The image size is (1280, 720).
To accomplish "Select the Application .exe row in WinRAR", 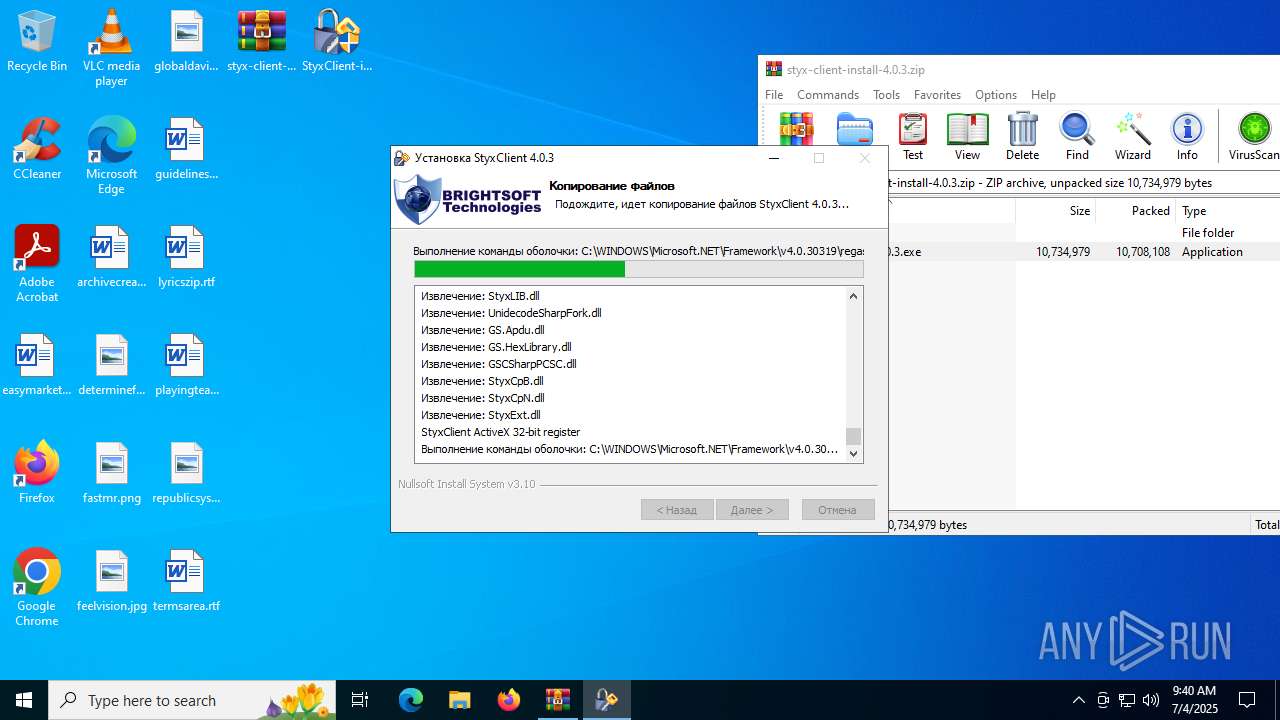I will point(1083,252).
